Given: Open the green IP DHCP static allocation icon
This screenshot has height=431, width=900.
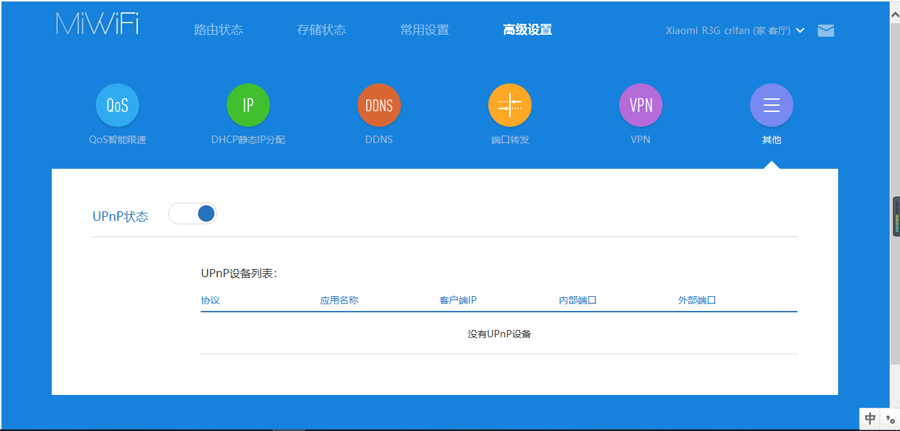Looking at the screenshot, I should [248, 105].
